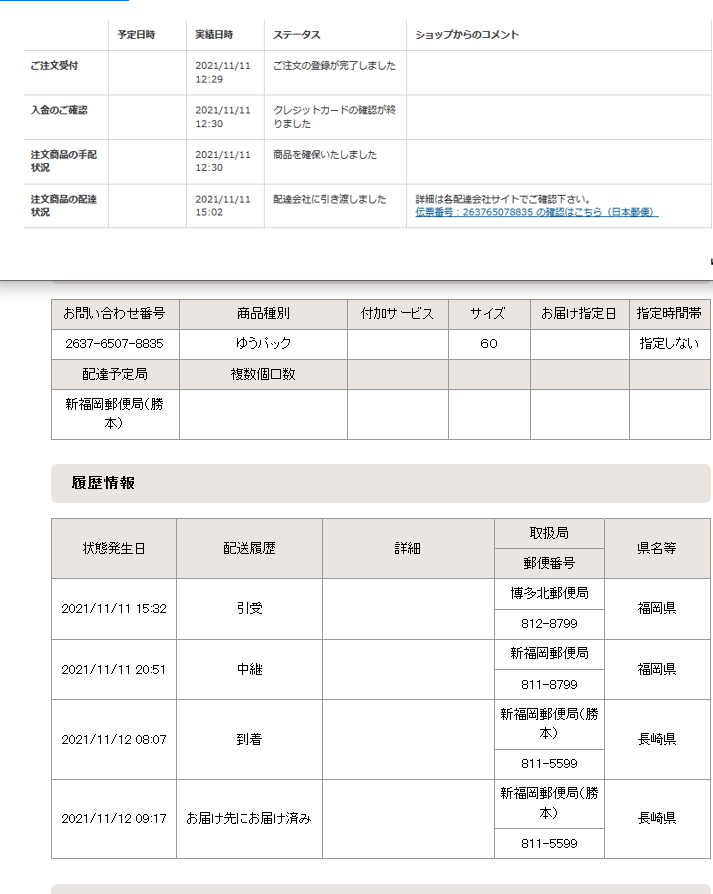The image size is (713, 894).
Task: Select the 指定しない time slot cell
Action: 669,344
